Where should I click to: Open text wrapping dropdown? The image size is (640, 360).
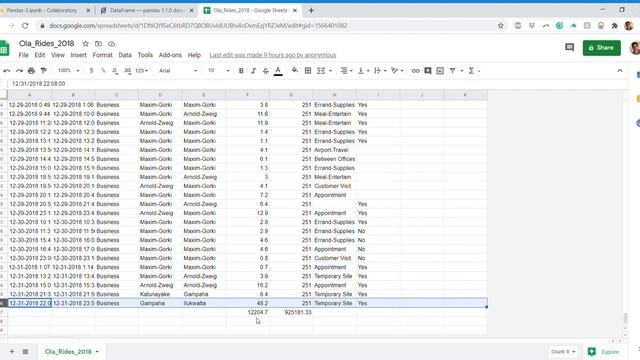click(x=380, y=71)
